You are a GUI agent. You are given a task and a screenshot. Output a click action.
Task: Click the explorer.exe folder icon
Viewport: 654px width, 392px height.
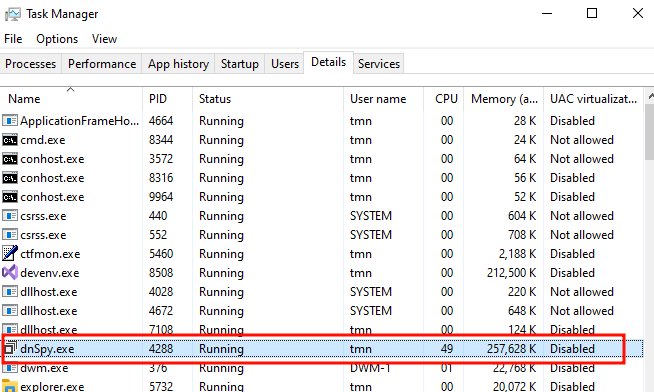[10, 386]
